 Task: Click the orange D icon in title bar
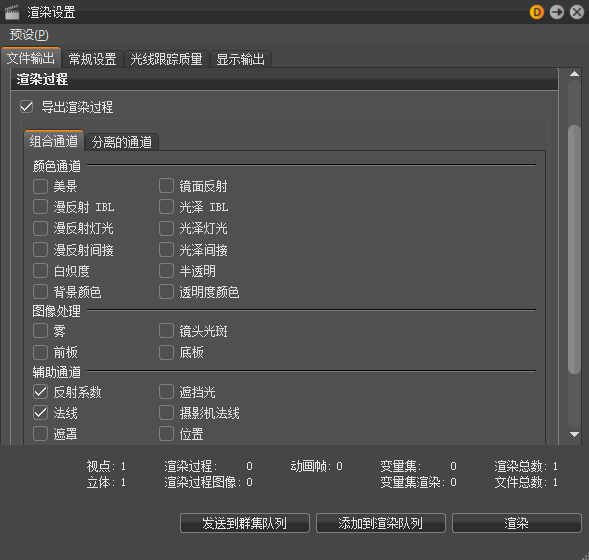pyautogui.click(x=537, y=12)
